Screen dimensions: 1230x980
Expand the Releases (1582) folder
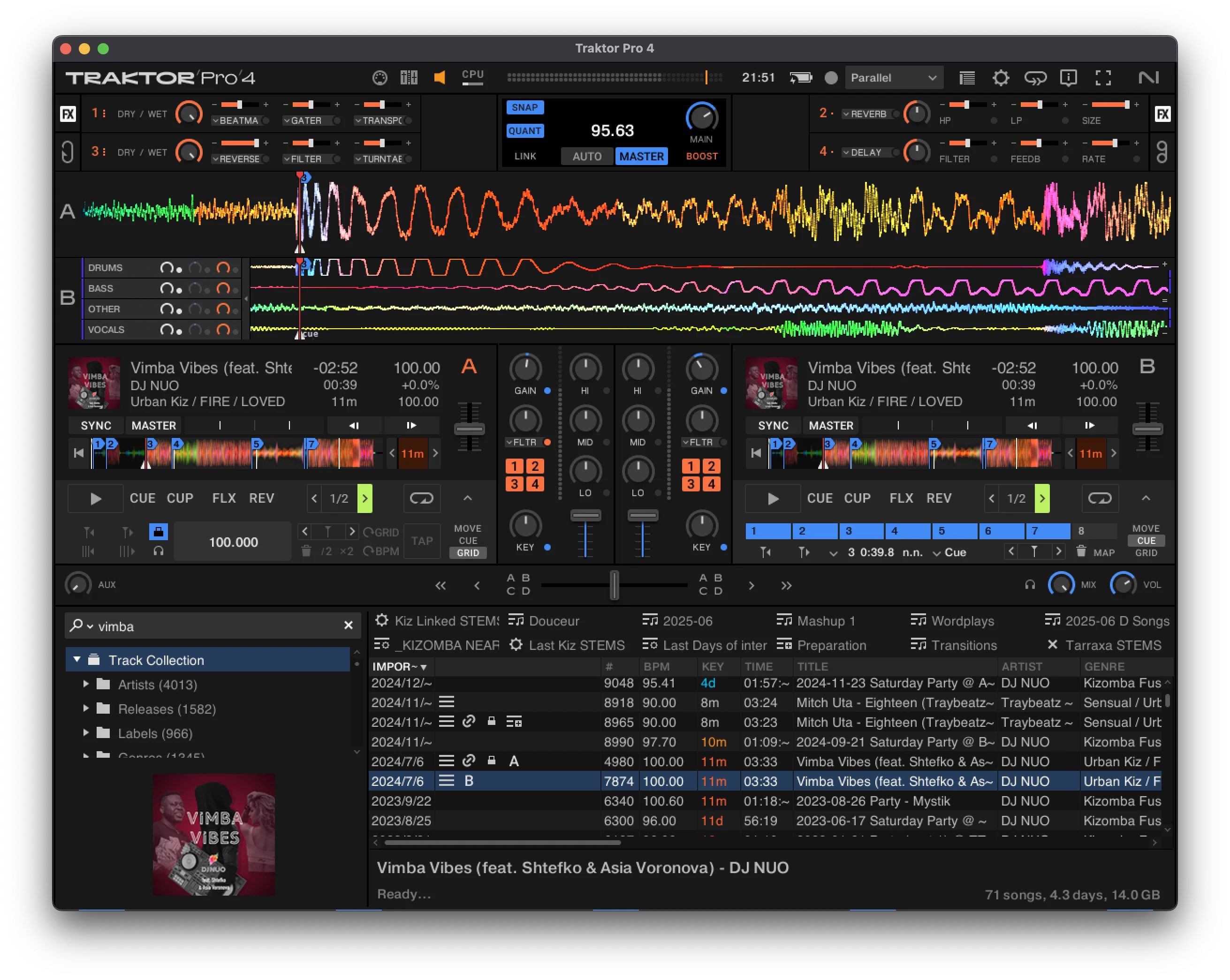click(85, 708)
